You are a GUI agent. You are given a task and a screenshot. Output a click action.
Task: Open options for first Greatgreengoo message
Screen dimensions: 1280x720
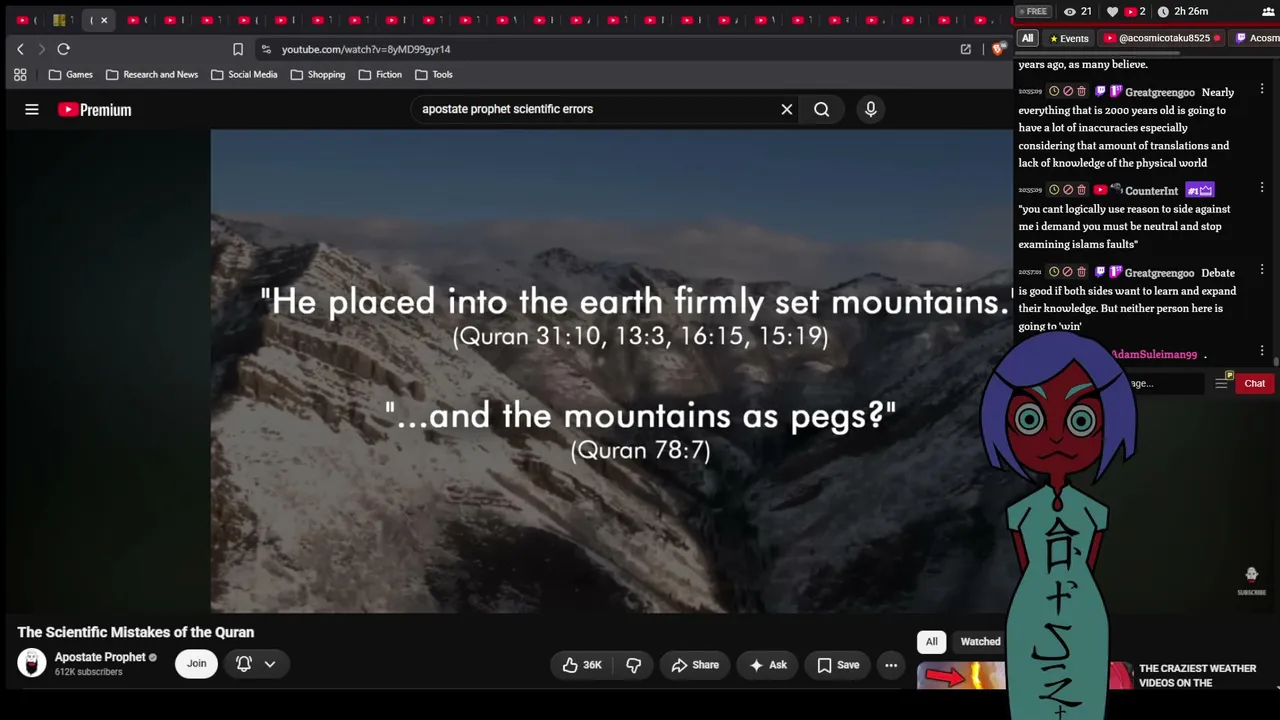click(x=1262, y=90)
